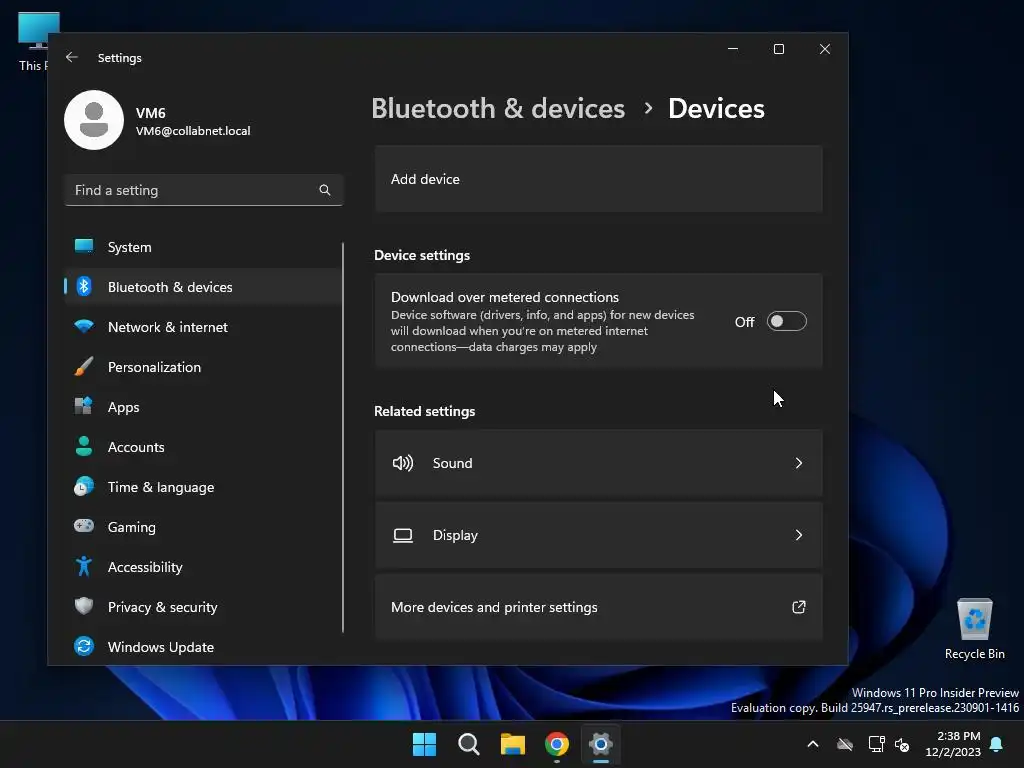Click the Accessibility figure icon

[x=84, y=566]
